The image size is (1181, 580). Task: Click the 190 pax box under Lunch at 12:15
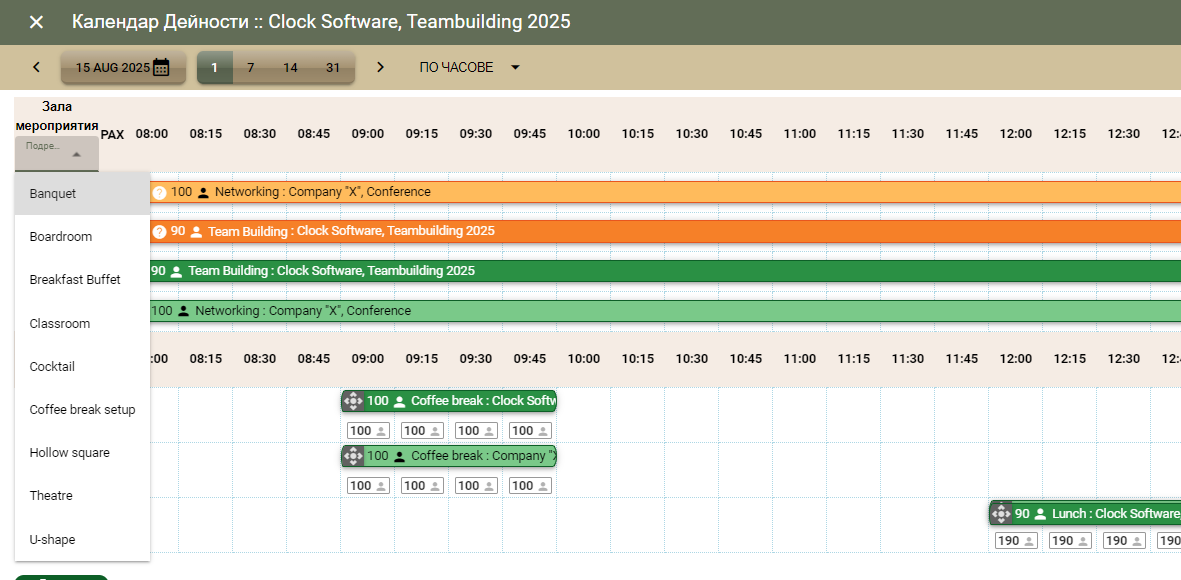tap(1070, 541)
